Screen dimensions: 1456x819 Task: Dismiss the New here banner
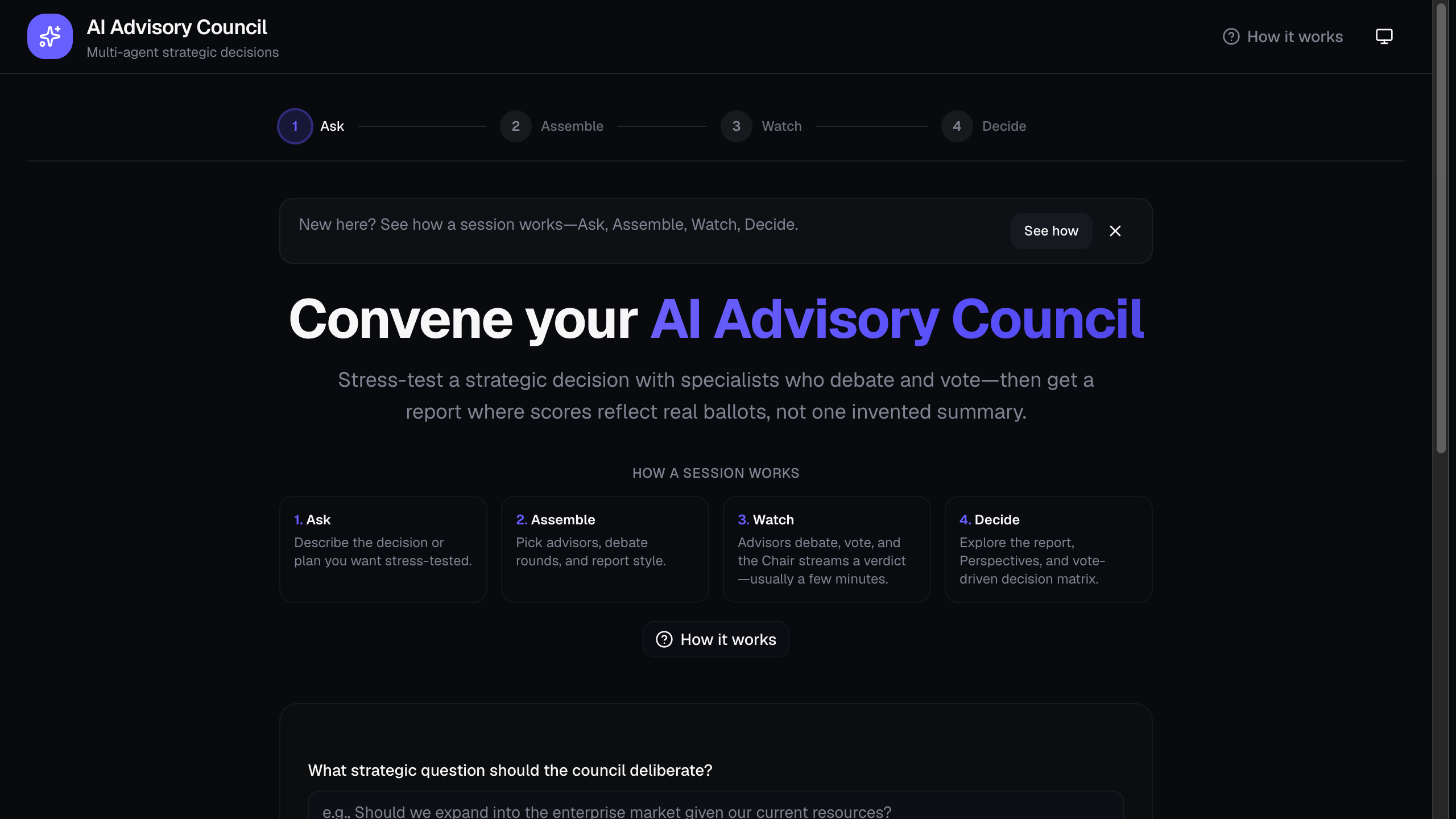1115,231
